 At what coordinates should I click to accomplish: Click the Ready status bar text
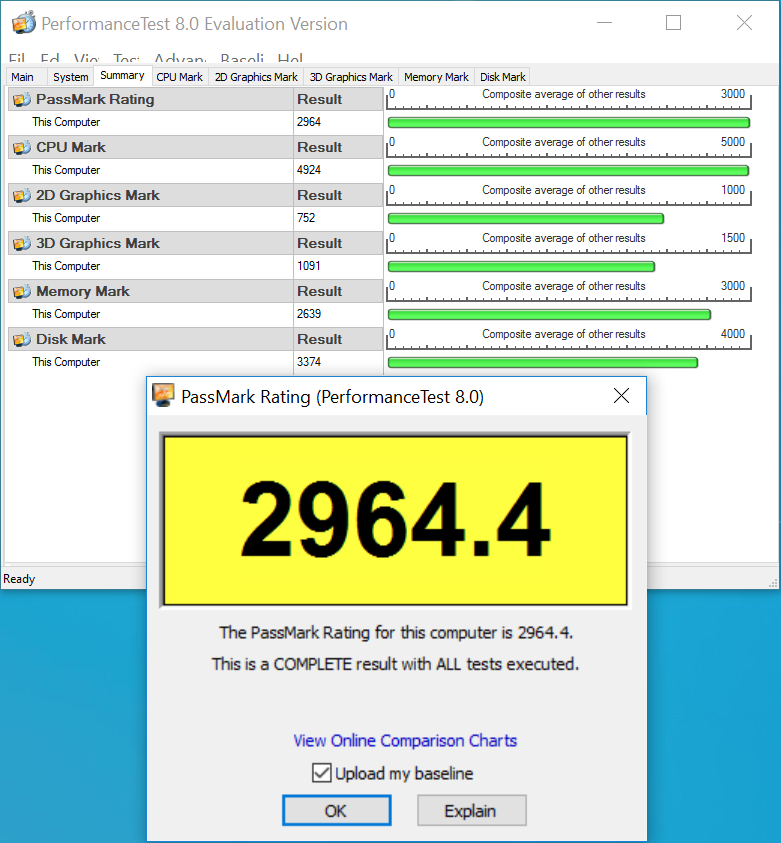(x=19, y=579)
